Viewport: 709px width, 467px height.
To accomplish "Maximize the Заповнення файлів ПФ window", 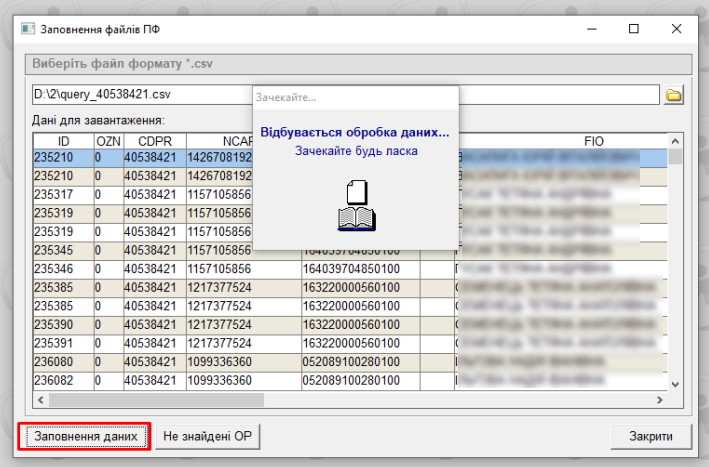I will [x=633, y=29].
